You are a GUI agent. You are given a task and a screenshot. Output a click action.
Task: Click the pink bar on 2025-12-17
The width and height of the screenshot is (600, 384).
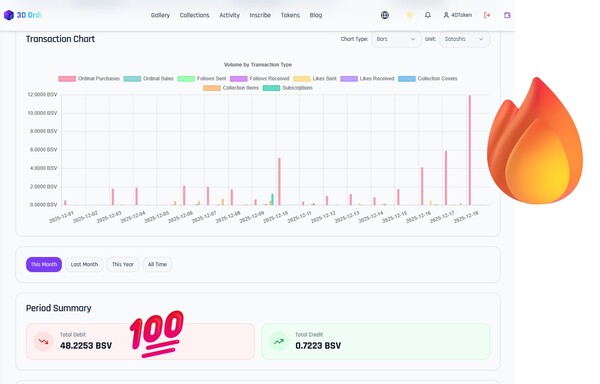(x=446, y=178)
